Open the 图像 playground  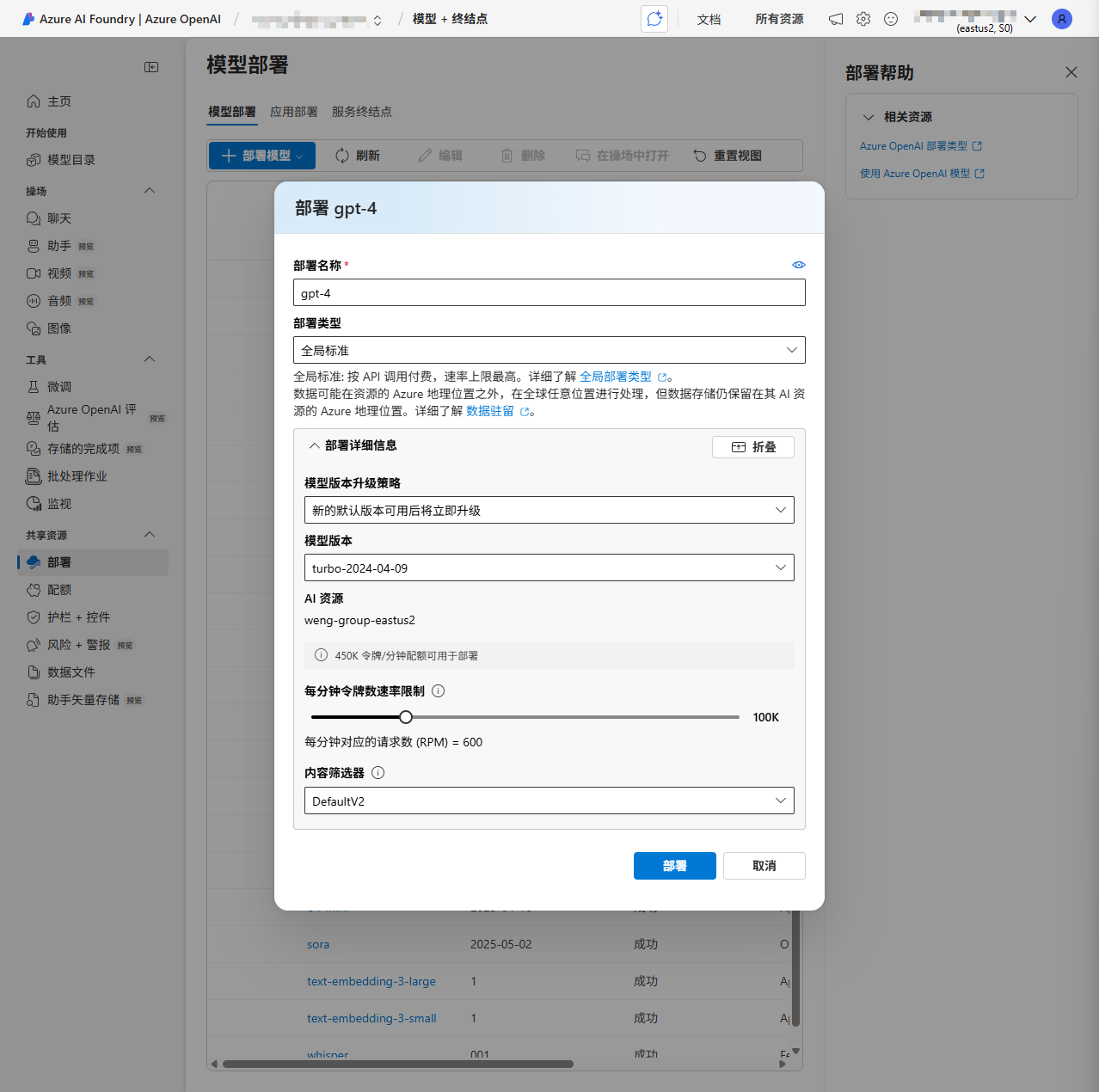(x=59, y=328)
